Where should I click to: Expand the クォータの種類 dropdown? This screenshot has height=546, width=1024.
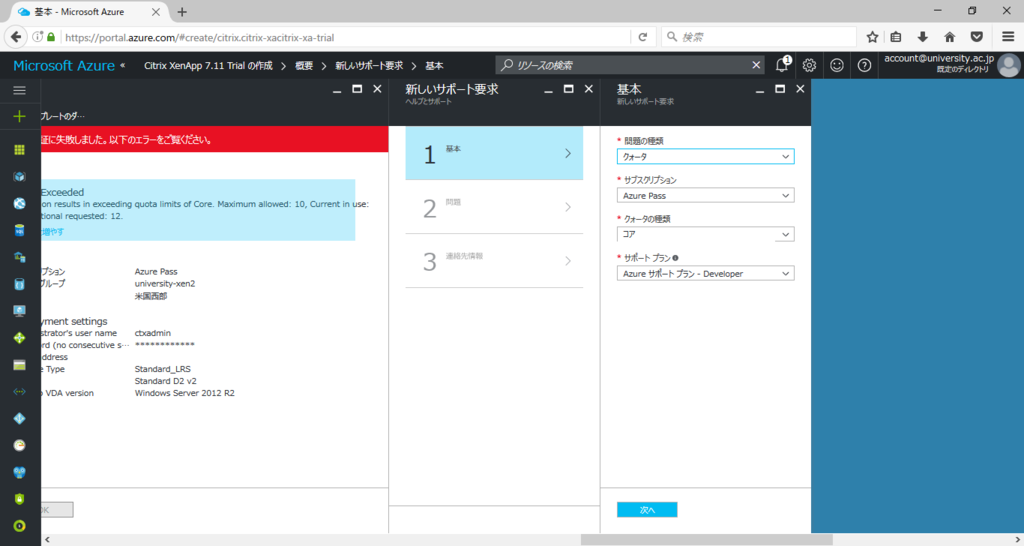[705, 234]
